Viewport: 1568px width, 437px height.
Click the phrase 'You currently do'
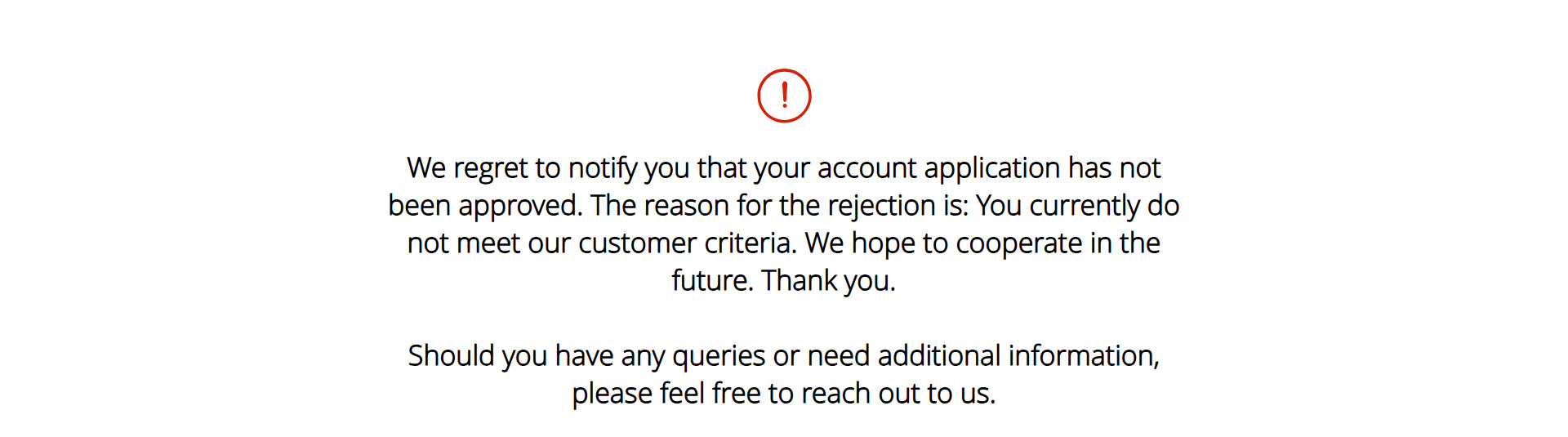pyautogui.click(x=1078, y=206)
